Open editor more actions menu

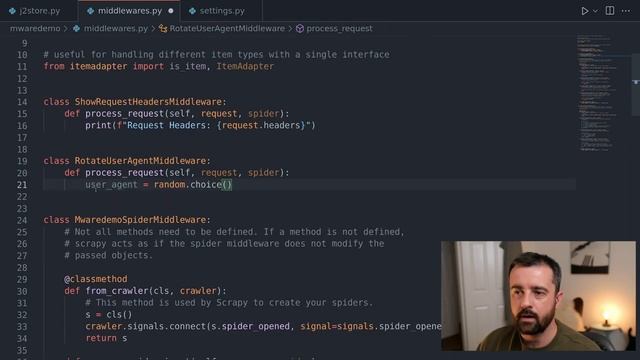click(x=626, y=11)
